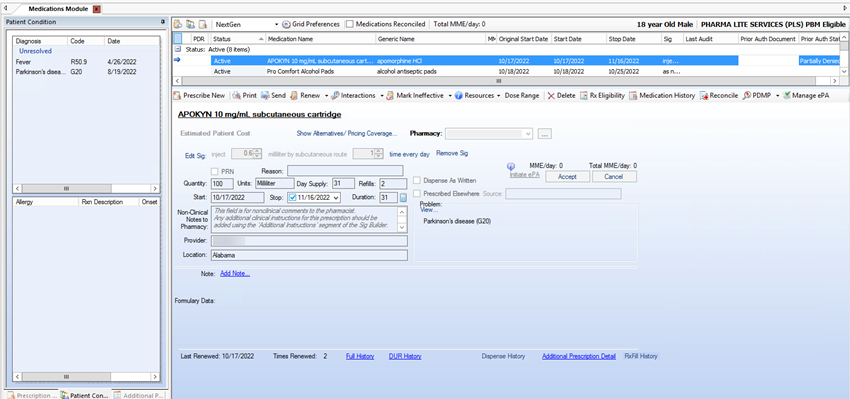Click the Edit Sig link

(x=195, y=156)
